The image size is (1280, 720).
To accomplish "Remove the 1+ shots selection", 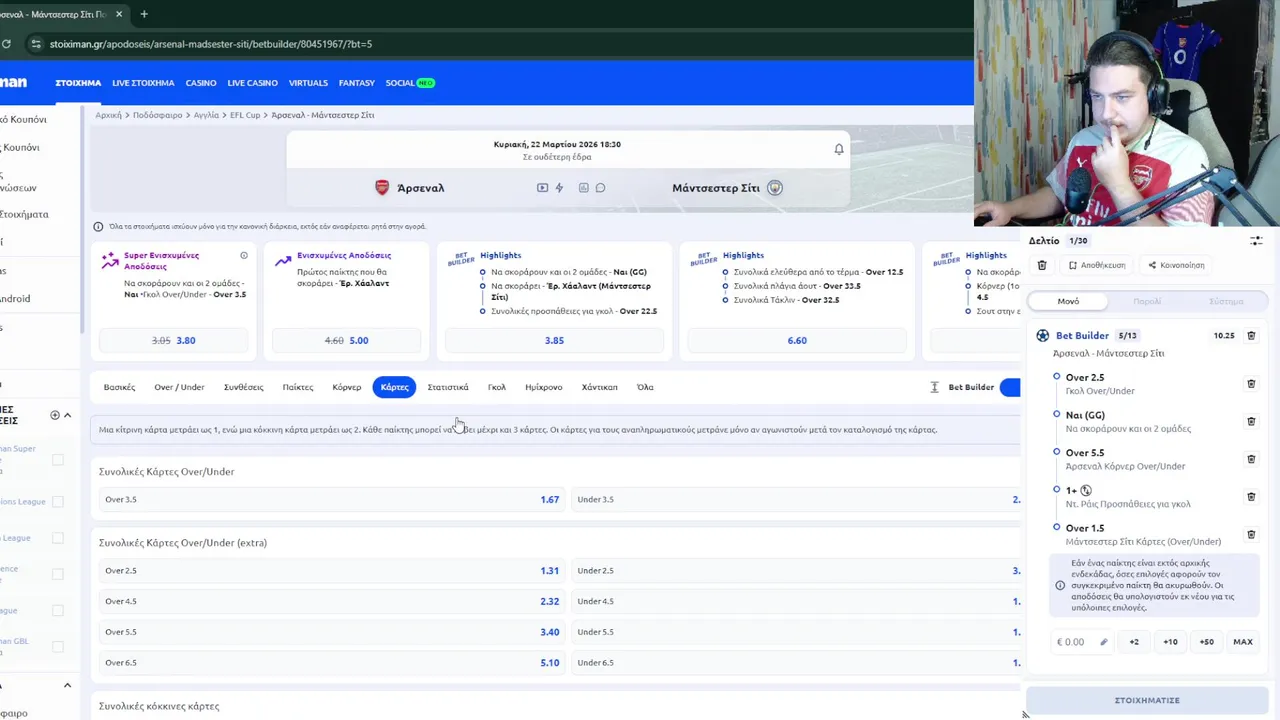I will click(1251, 497).
